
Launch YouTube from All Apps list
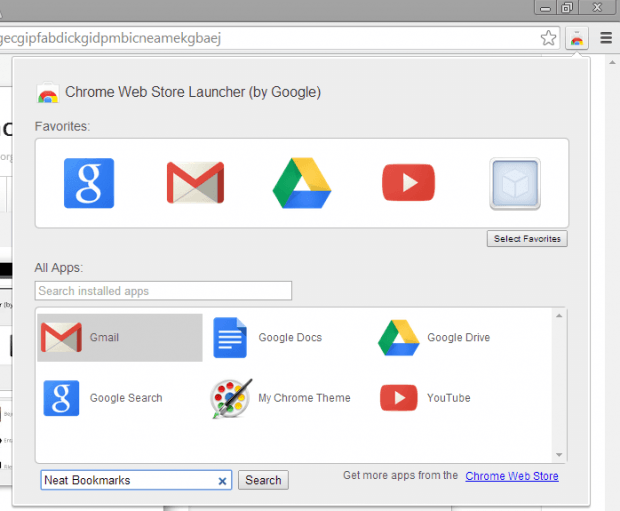pos(399,398)
